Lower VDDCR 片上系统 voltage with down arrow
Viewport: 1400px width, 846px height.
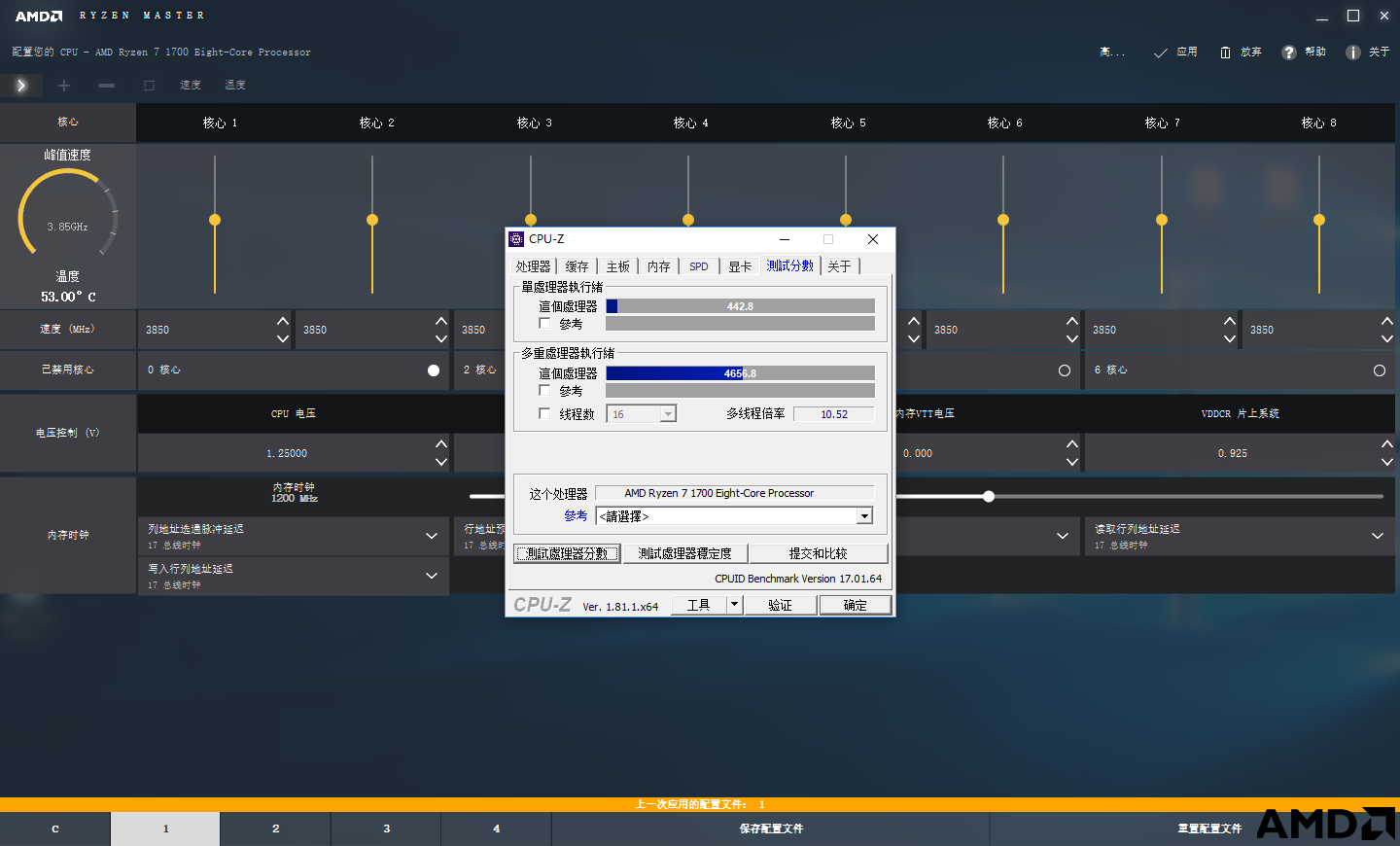pos(1387,462)
